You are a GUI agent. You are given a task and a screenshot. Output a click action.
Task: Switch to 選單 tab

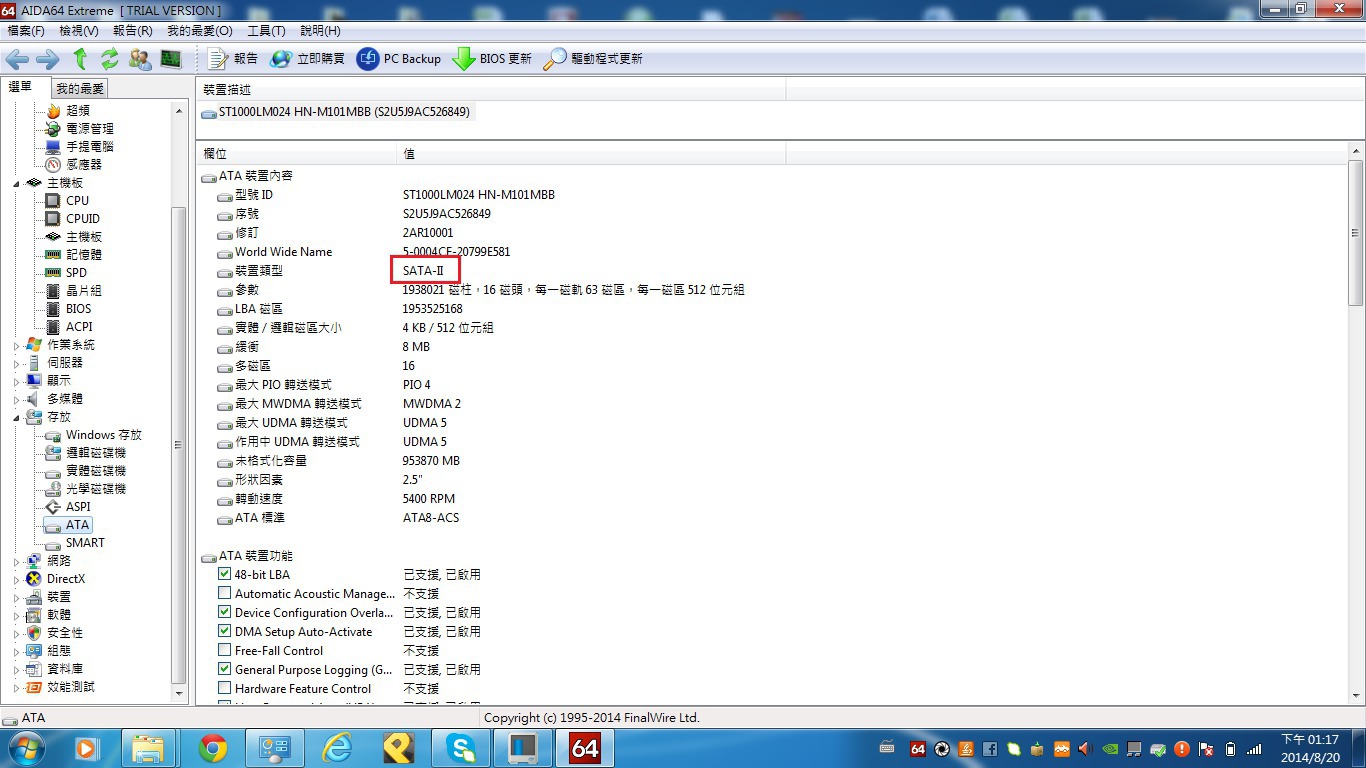click(21, 88)
